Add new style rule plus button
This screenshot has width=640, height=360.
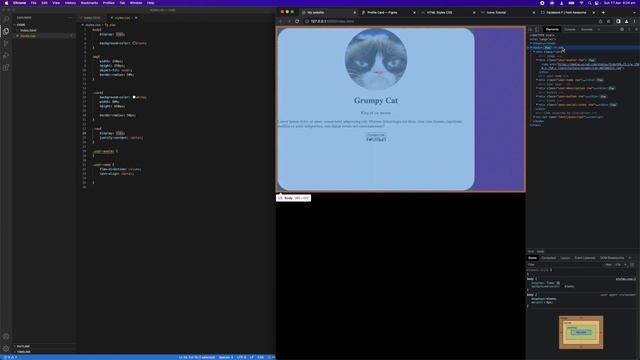(x=625, y=264)
